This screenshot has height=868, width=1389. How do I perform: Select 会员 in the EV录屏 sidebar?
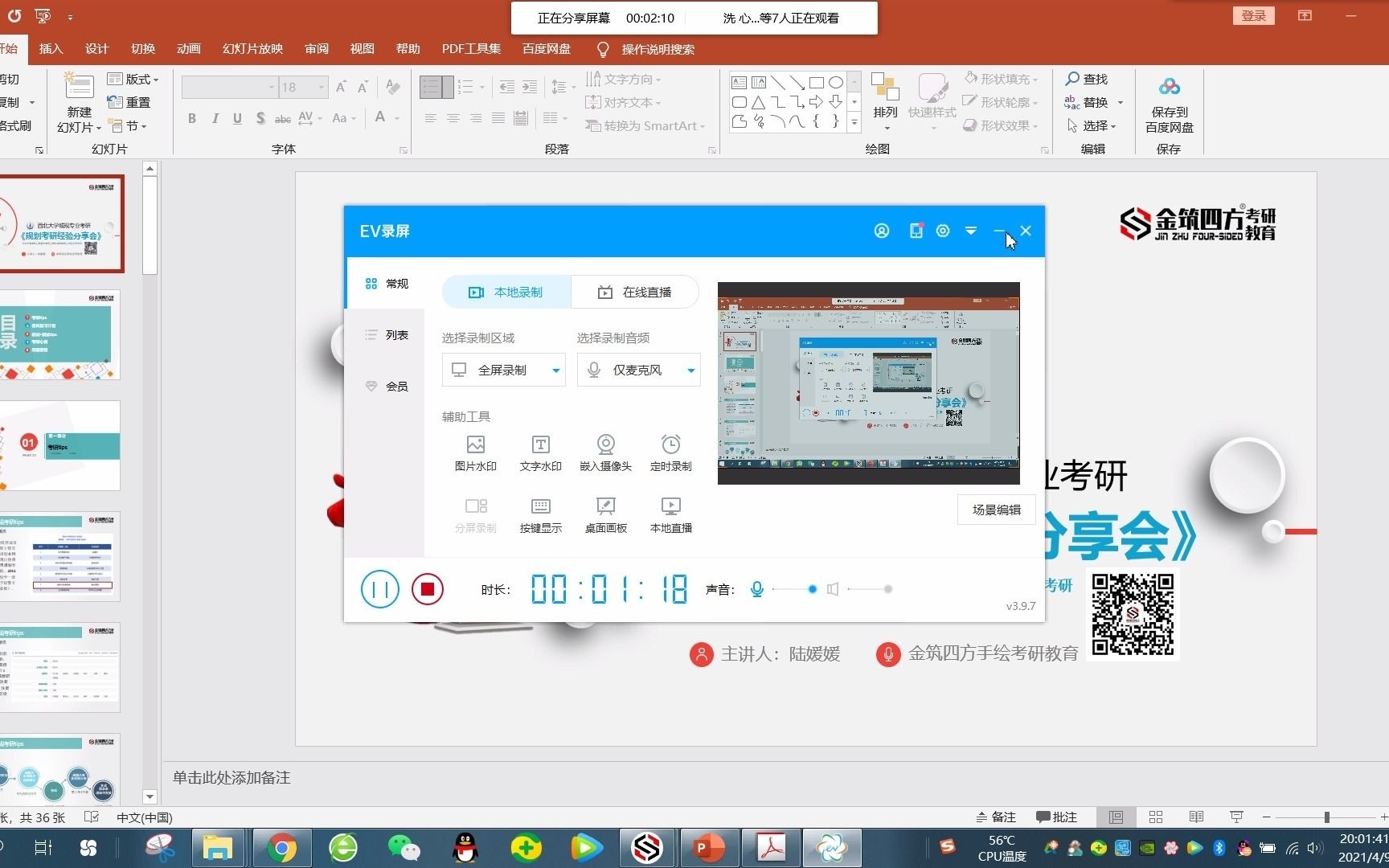point(386,387)
